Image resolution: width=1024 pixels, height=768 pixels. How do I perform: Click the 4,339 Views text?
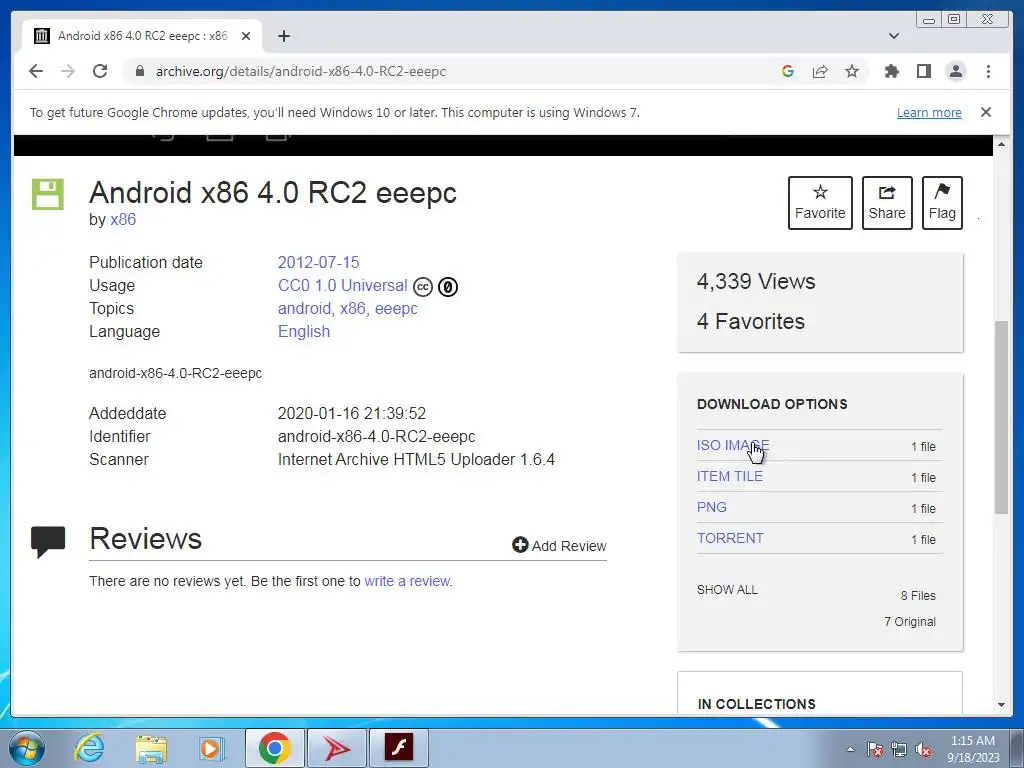[756, 281]
